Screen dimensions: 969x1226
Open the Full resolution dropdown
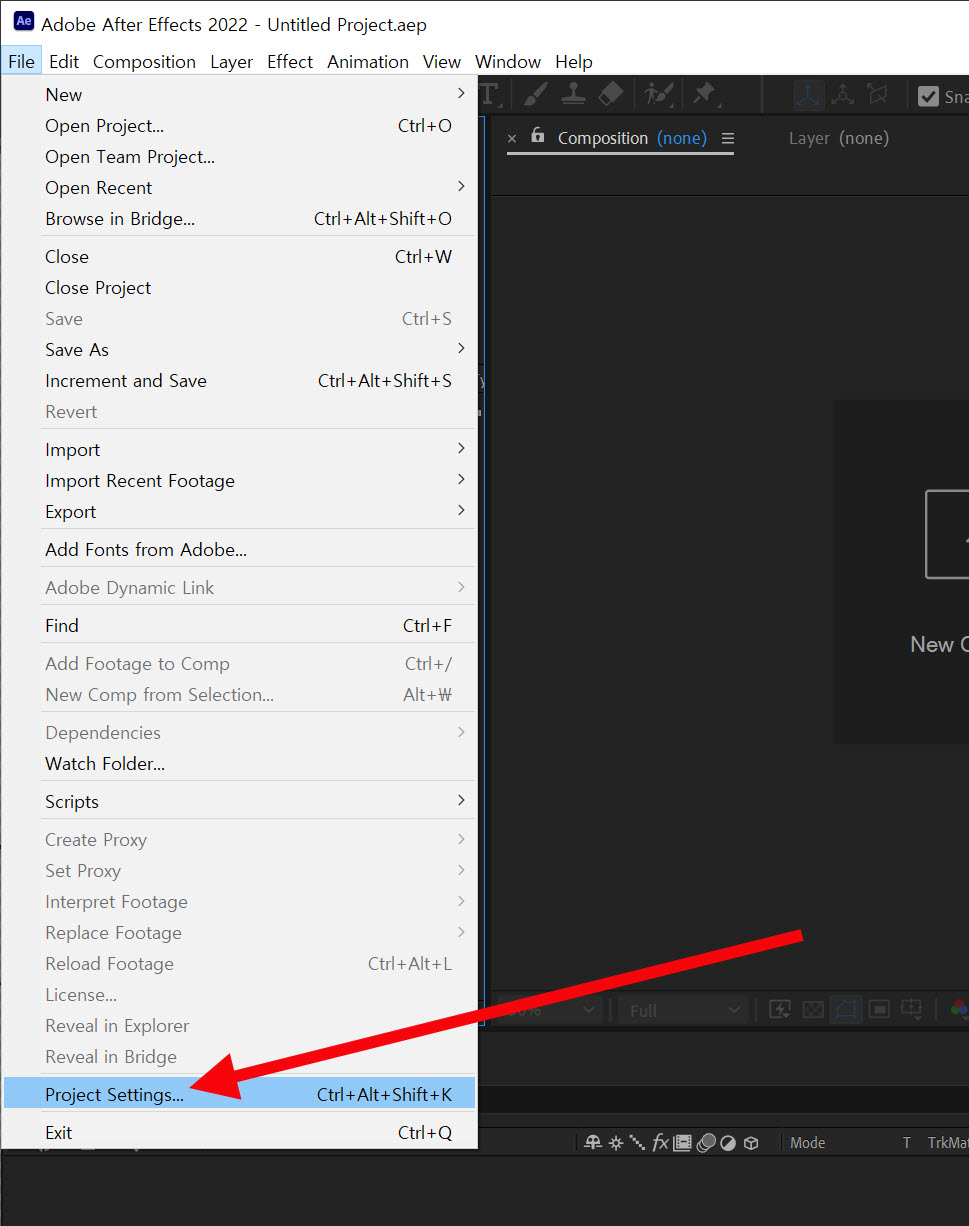(x=682, y=1010)
